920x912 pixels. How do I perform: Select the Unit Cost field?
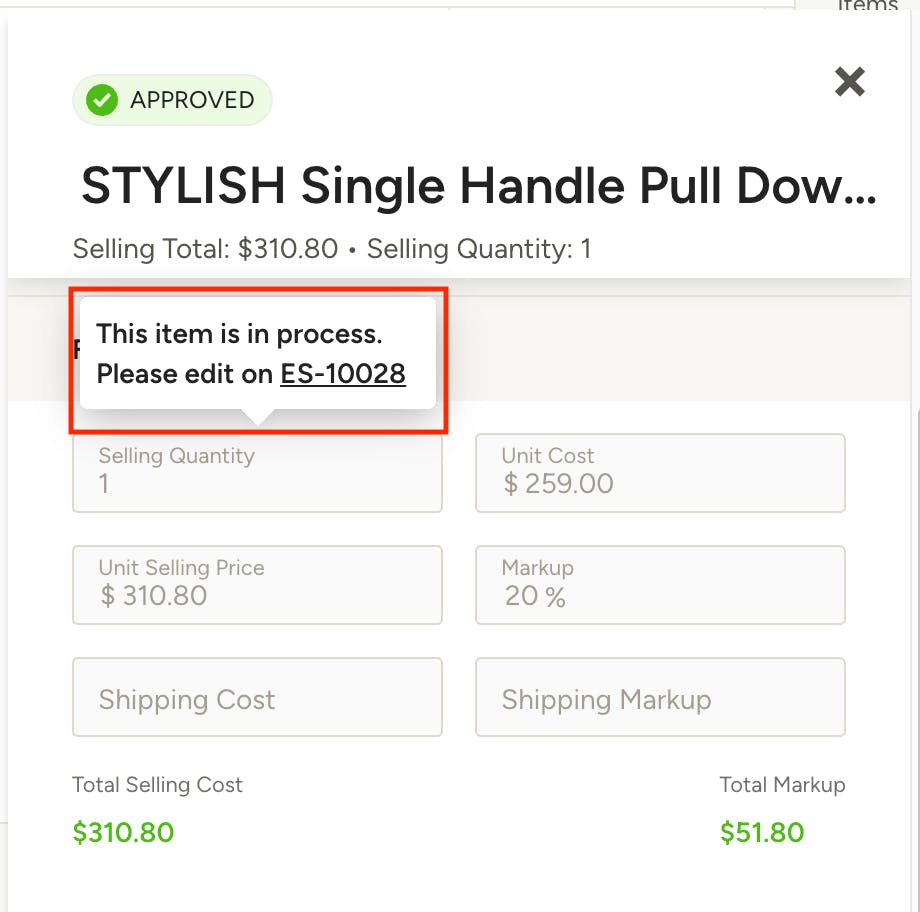click(660, 473)
